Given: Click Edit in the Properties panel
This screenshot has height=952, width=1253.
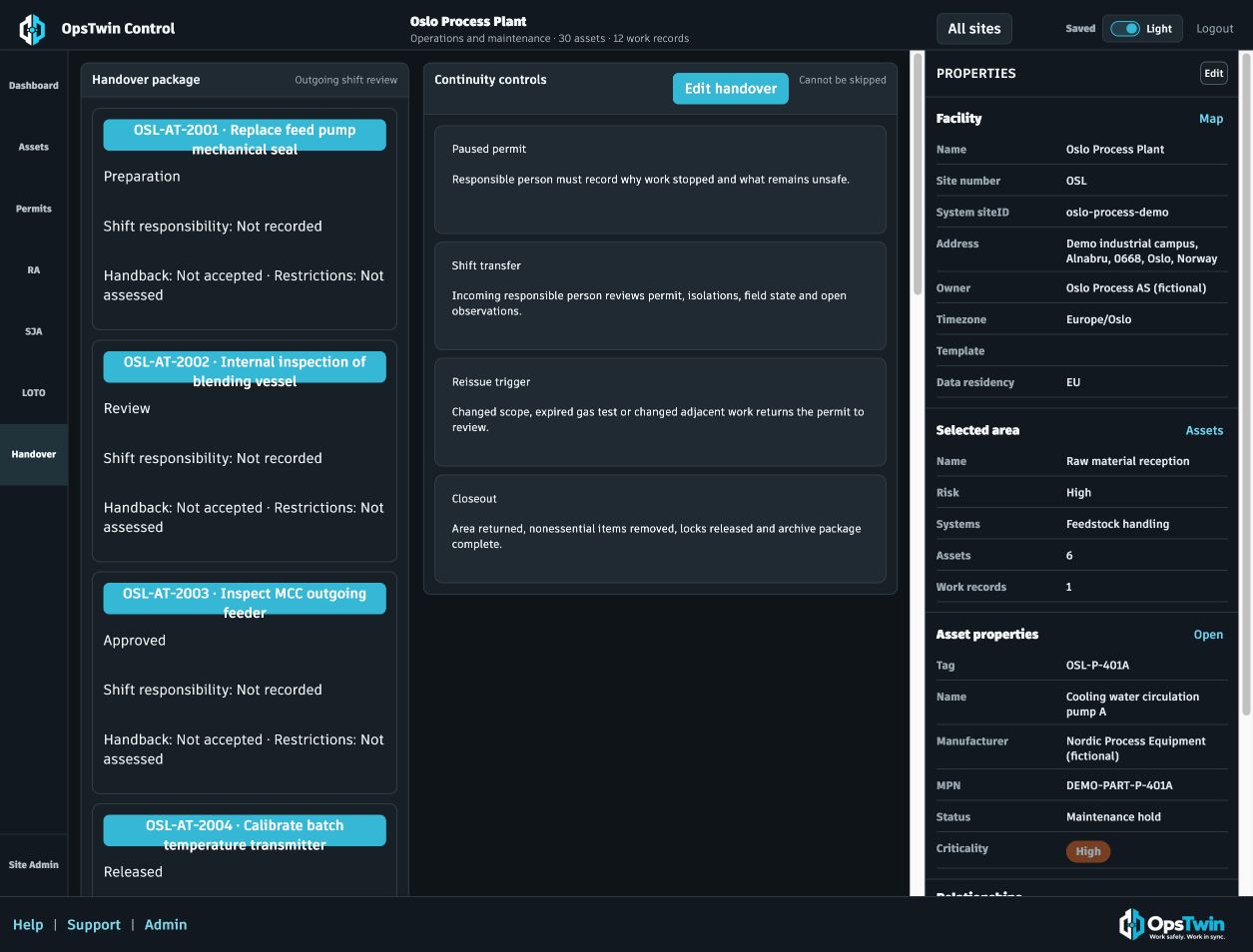Looking at the screenshot, I should point(1213,73).
